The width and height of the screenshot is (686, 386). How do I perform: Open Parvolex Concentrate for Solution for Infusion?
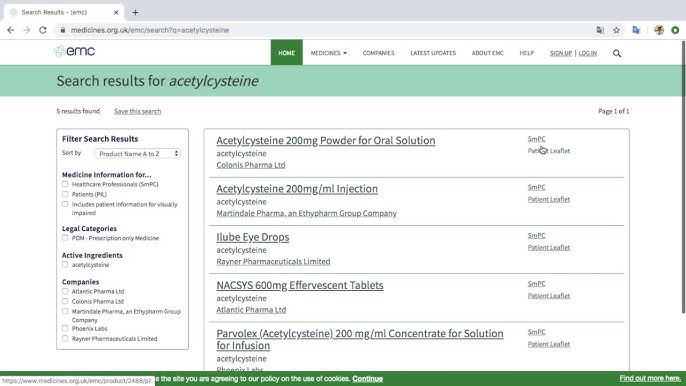click(360, 339)
